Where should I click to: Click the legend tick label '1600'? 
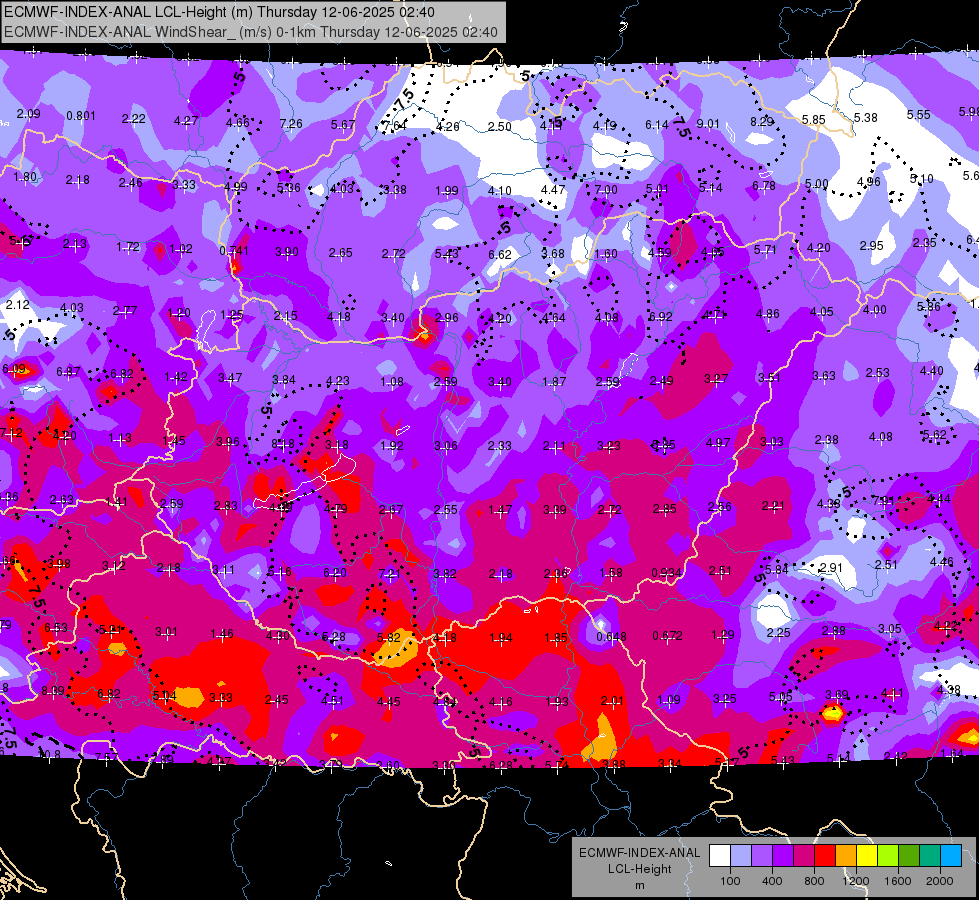(x=898, y=881)
